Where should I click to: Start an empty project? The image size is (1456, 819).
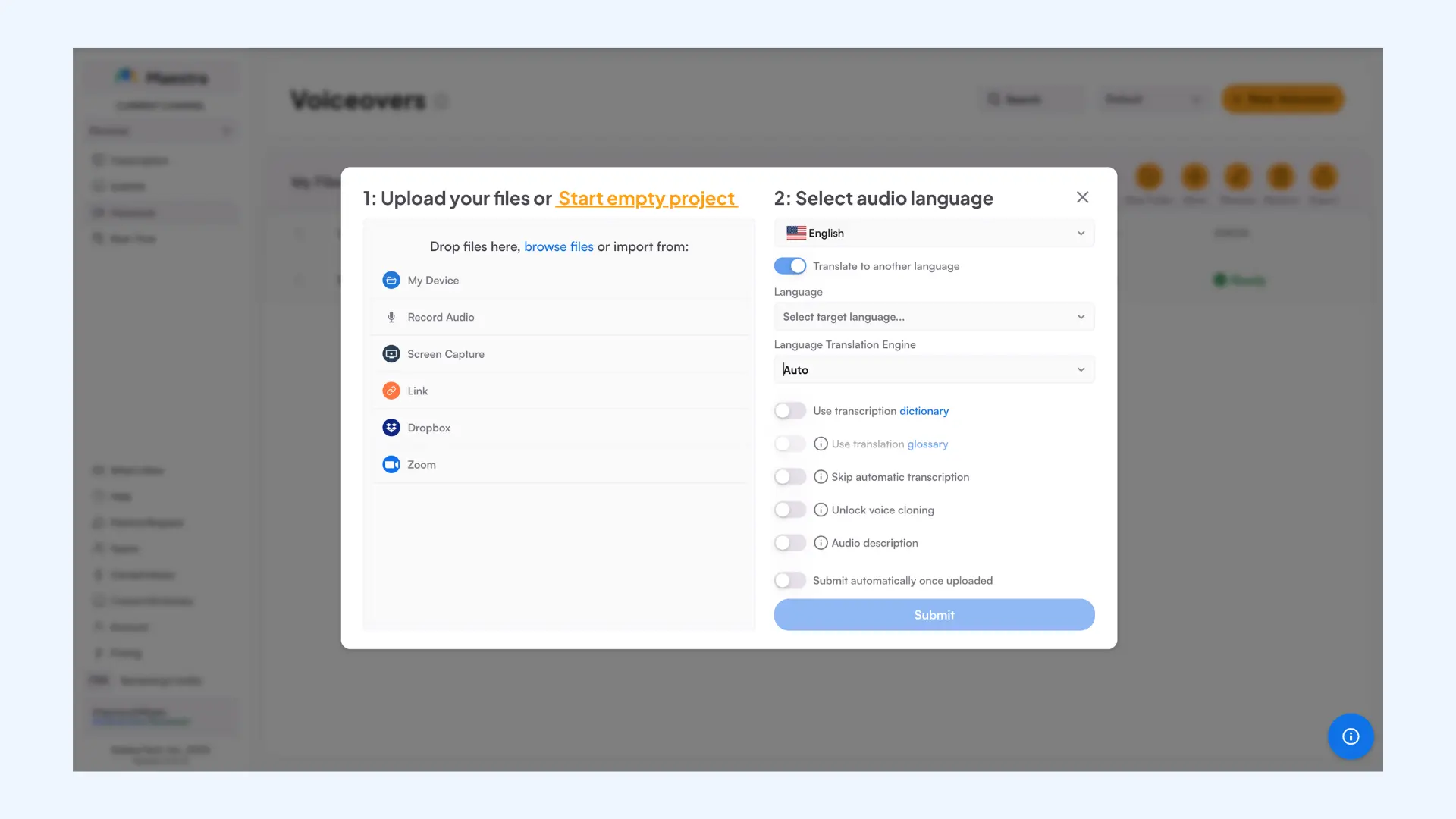(x=646, y=198)
